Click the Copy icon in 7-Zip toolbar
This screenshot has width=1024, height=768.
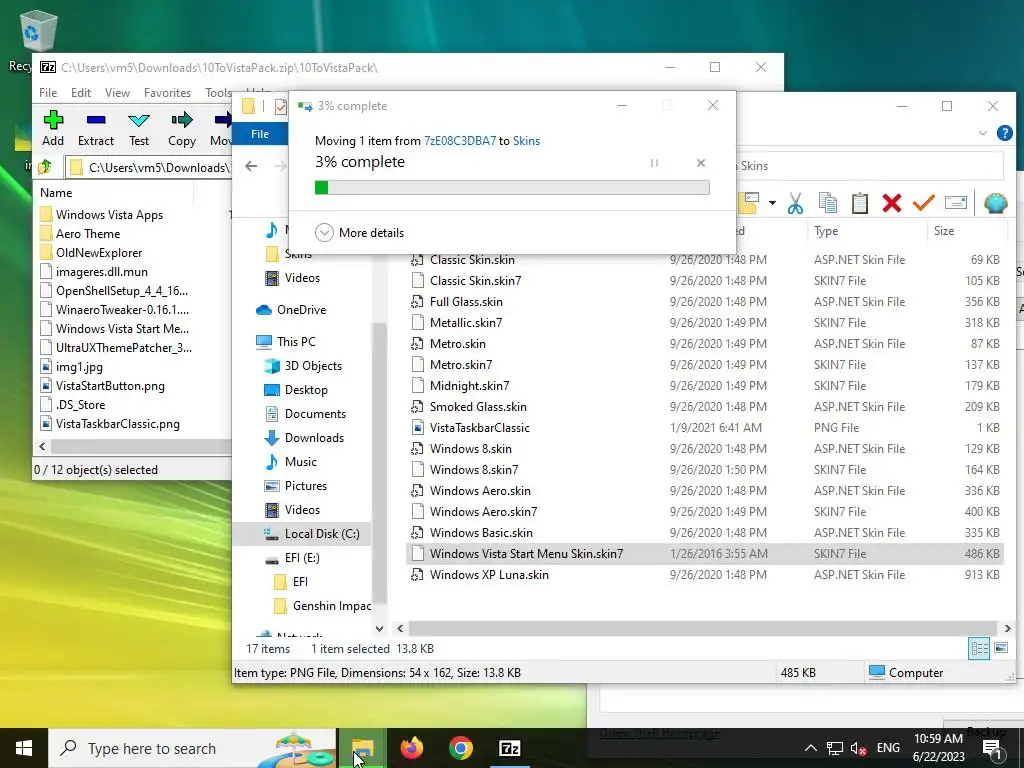[x=182, y=129]
